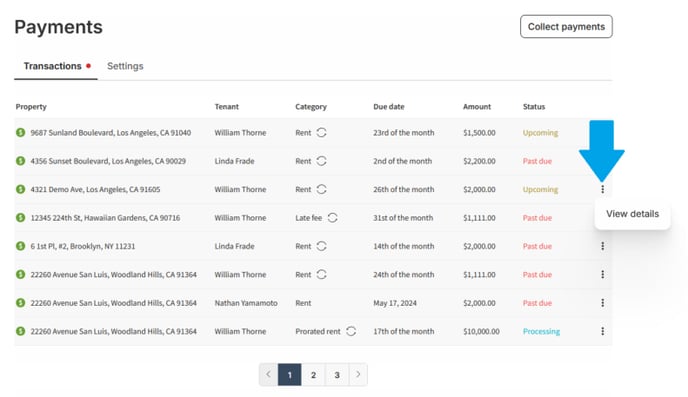Click the tenant name Nathan Yamamoto

[x=246, y=303]
